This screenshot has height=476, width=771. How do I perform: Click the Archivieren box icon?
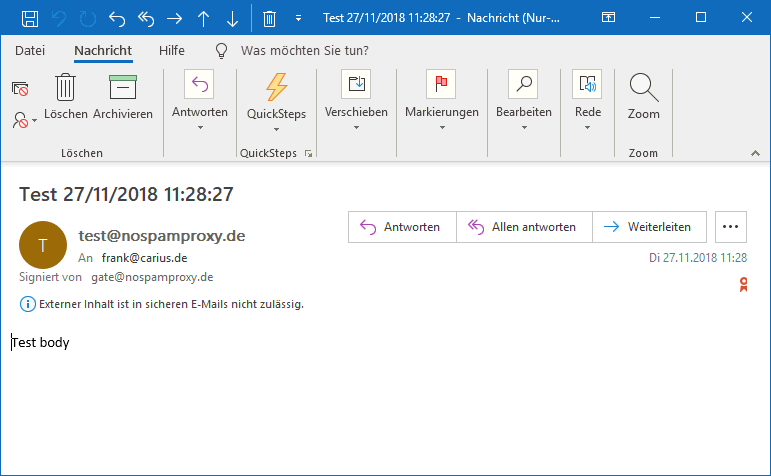[123, 87]
